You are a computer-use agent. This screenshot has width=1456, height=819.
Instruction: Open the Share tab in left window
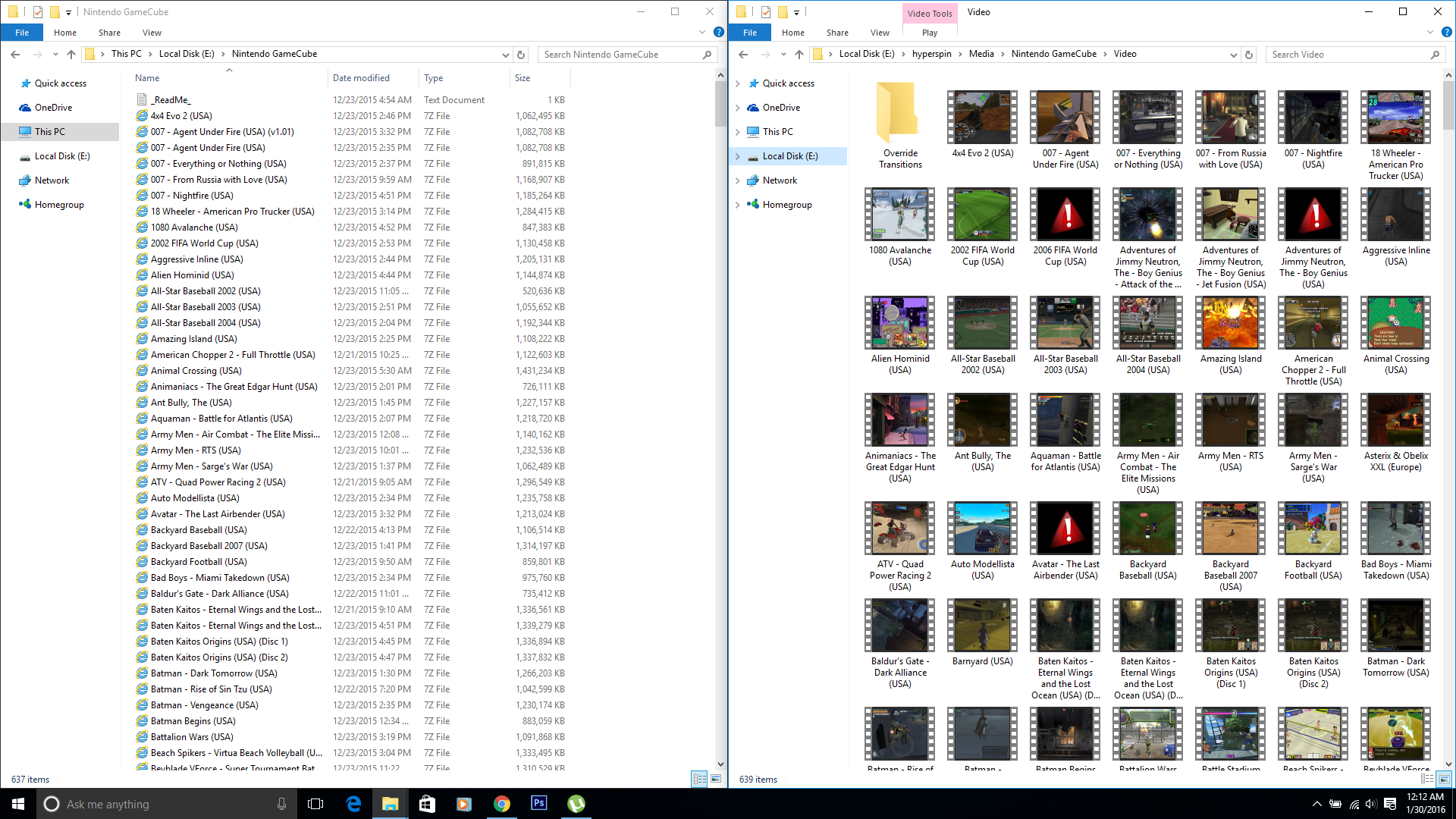click(109, 33)
